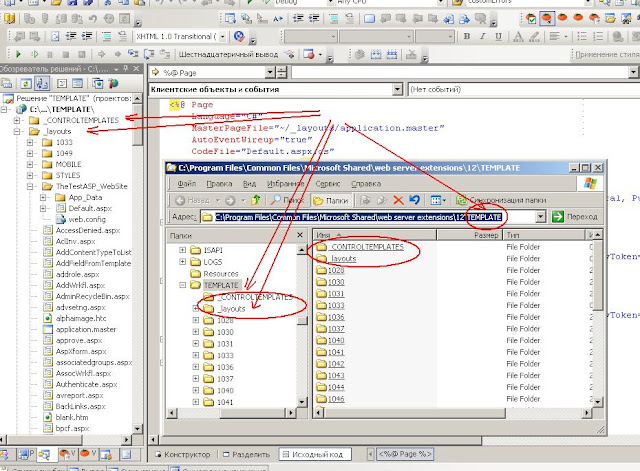
Task: Open the 'Клиентские объекты и события' dropdown
Action: tap(397, 89)
